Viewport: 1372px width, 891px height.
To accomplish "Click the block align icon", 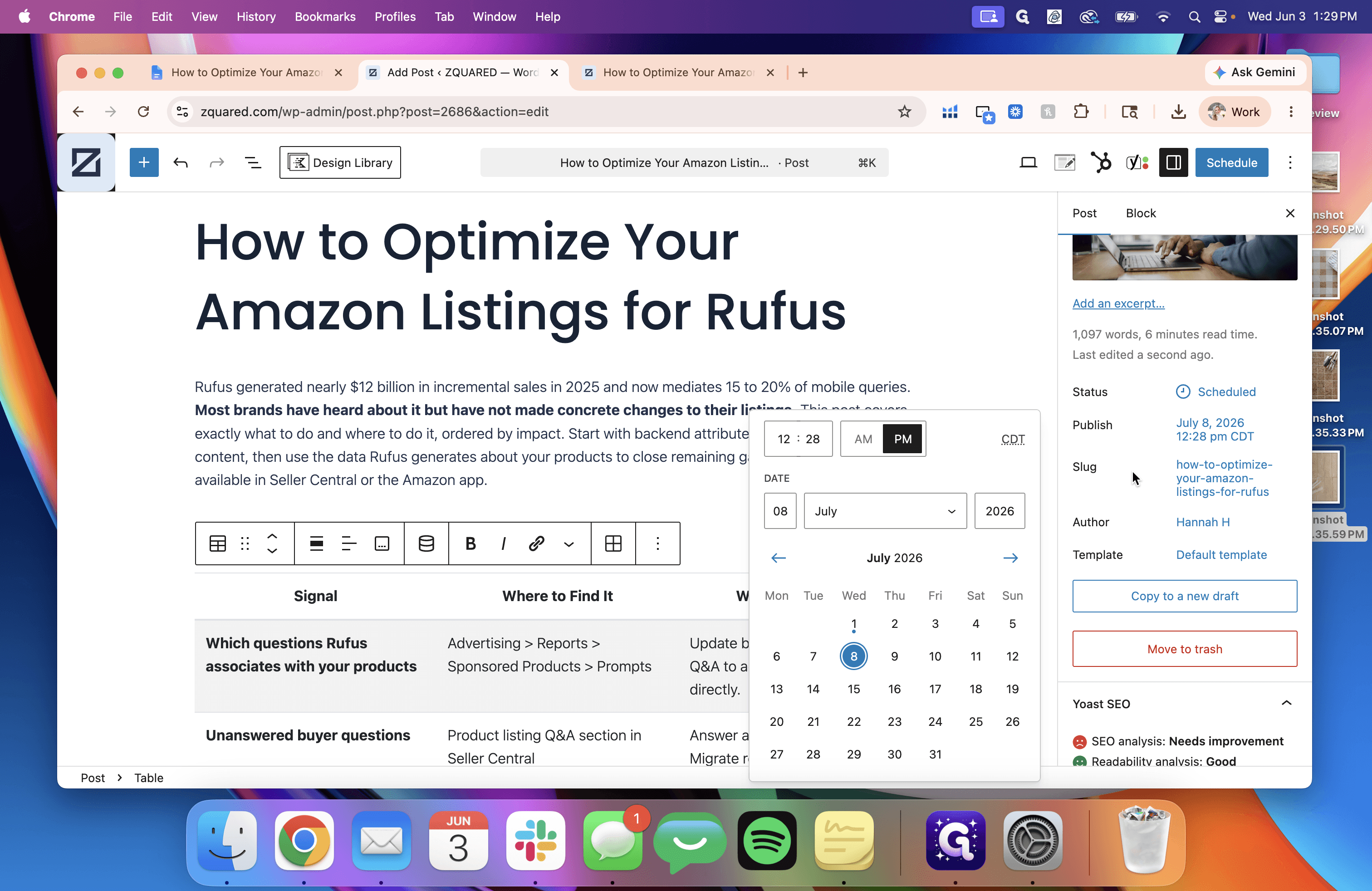I will [x=317, y=543].
